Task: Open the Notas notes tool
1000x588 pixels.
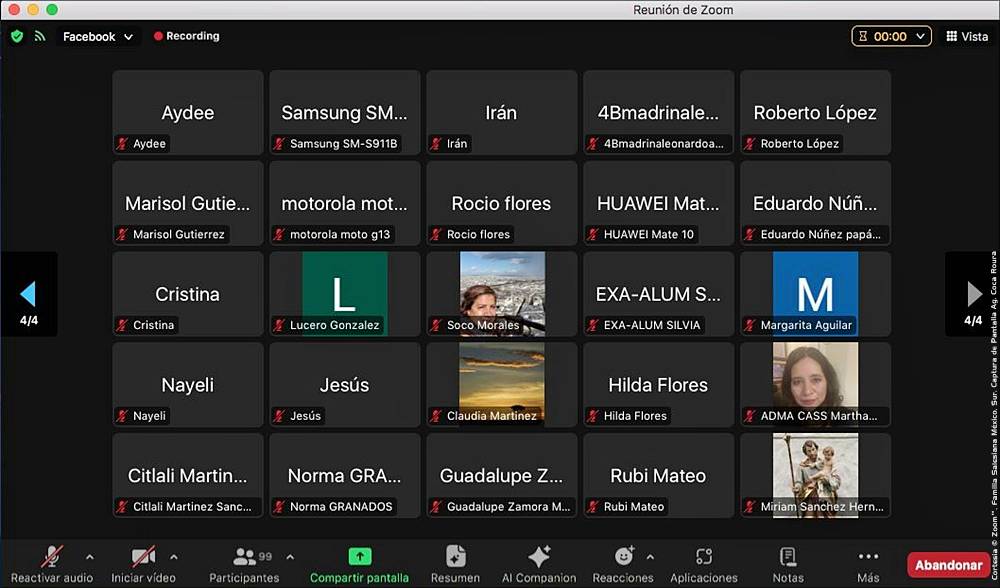Action: 788,564
